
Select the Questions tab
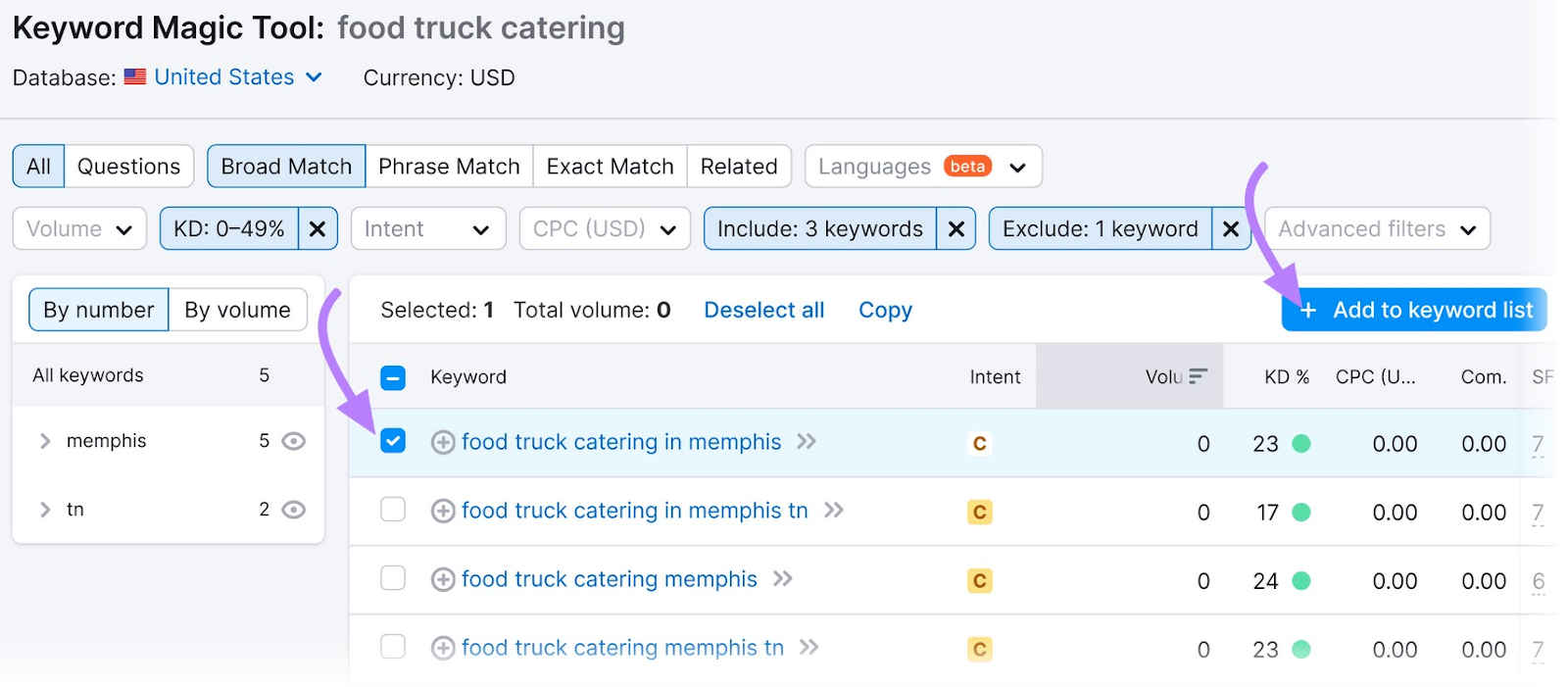(x=128, y=167)
